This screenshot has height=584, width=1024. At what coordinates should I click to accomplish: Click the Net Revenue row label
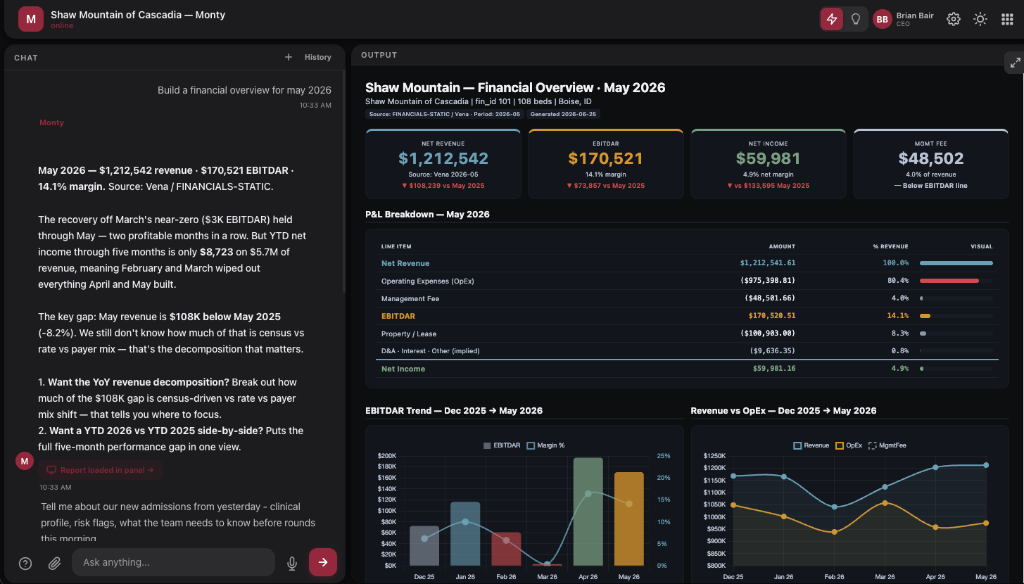click(x=405, y=263)
